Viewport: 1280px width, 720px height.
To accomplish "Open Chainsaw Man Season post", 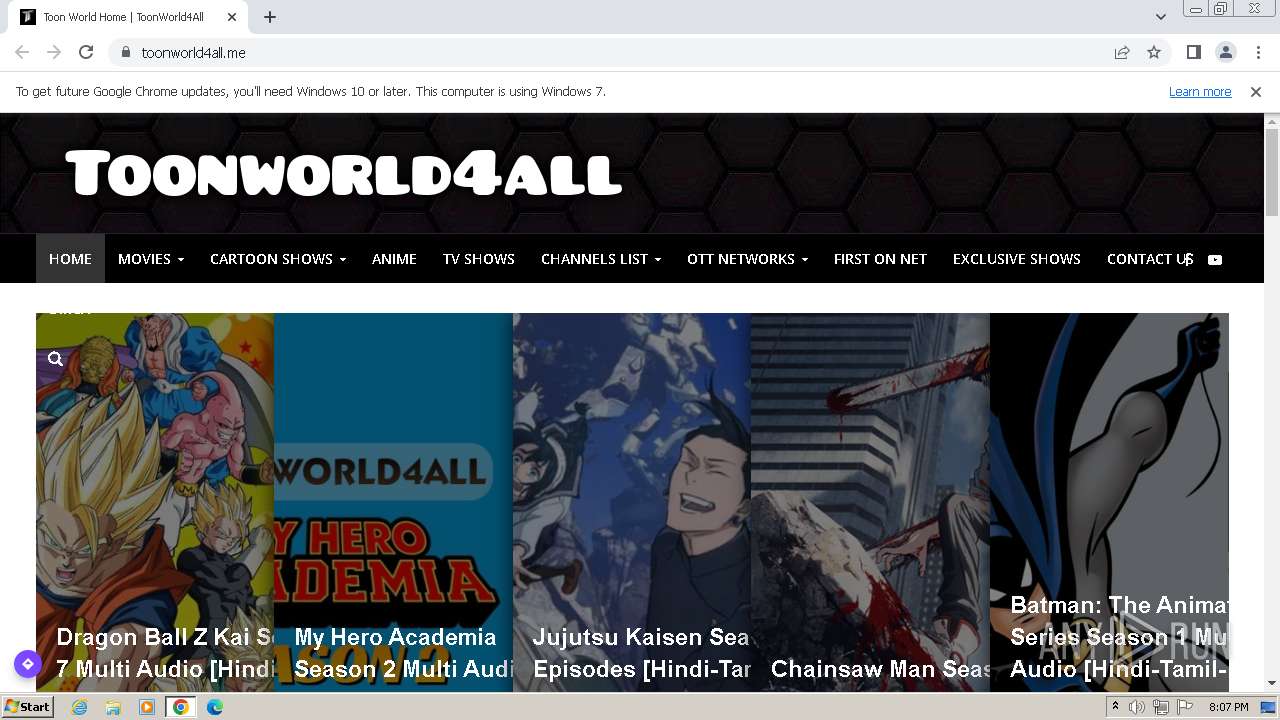I will point(880,669).
